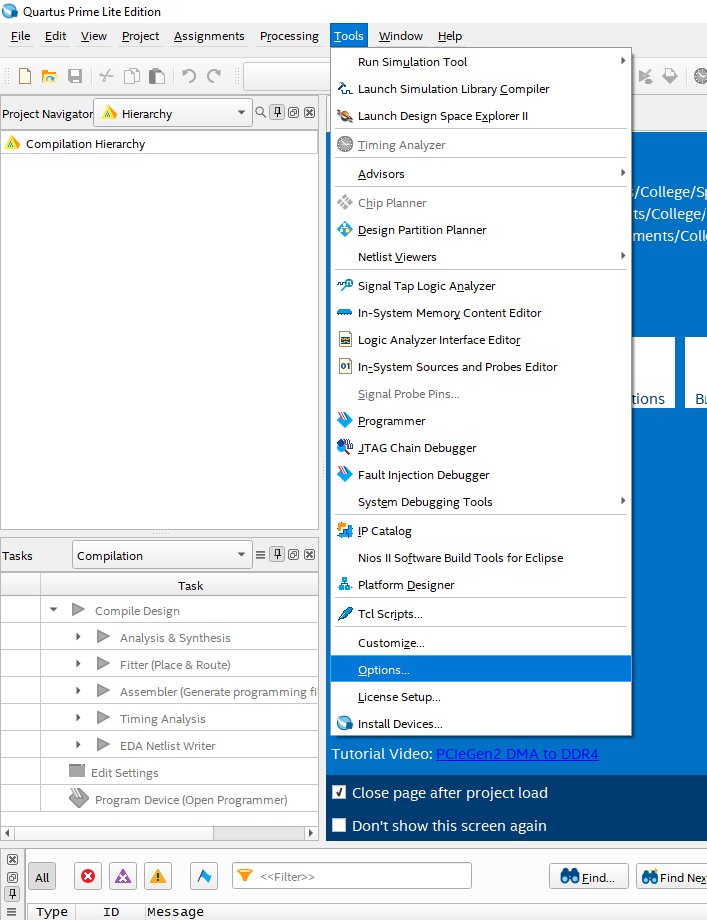Click the Paste clipboard icon
The width and height of the screenshot is (707, 920).
[157, 76]
